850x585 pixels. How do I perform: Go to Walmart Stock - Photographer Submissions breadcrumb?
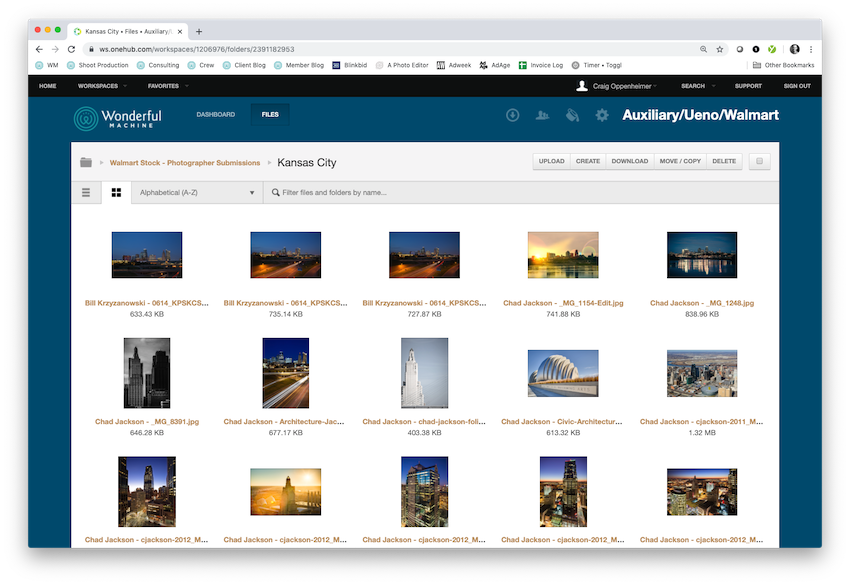pos(185,163)
